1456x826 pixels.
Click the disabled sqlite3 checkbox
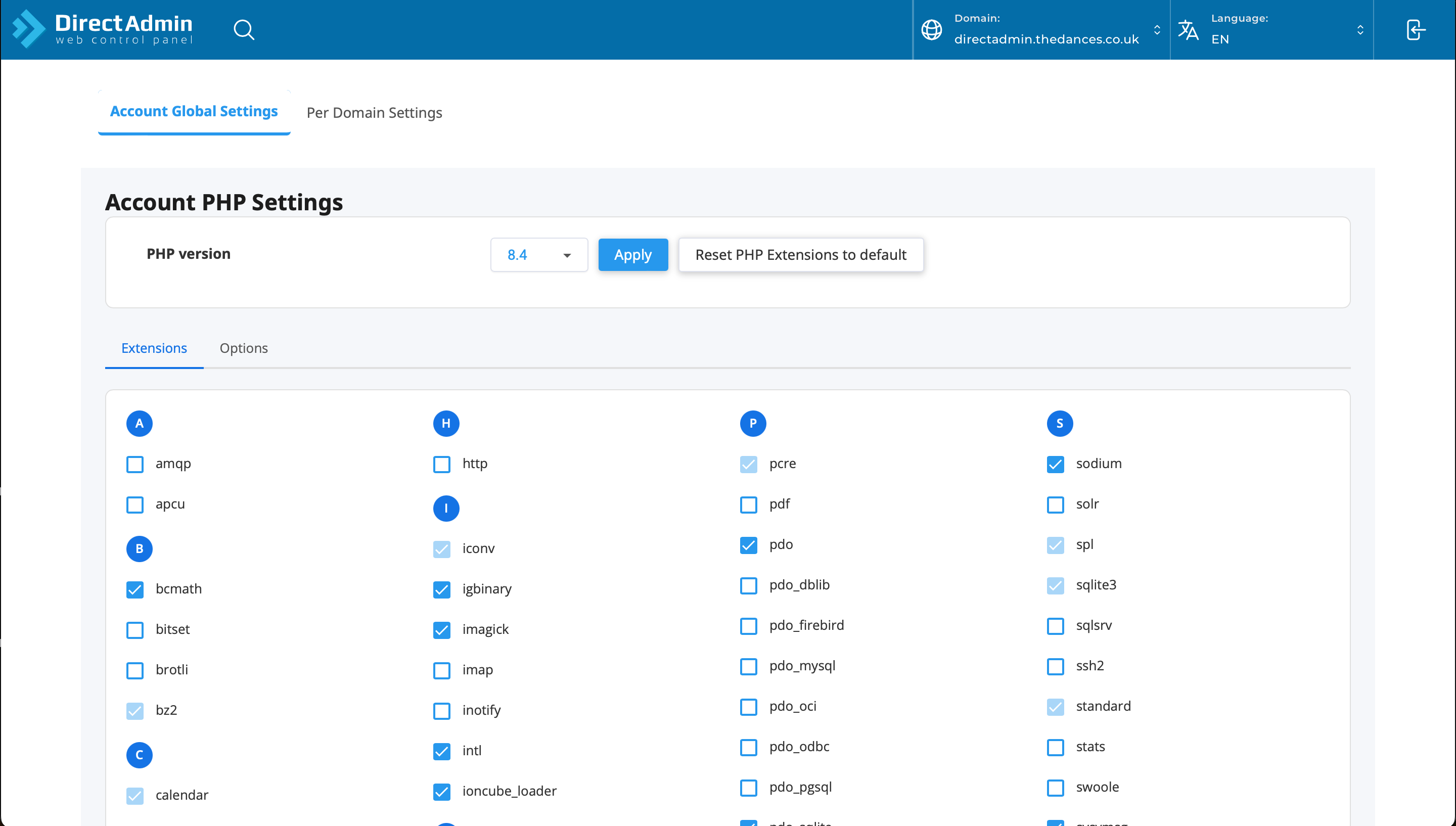tap(1056, 585)
